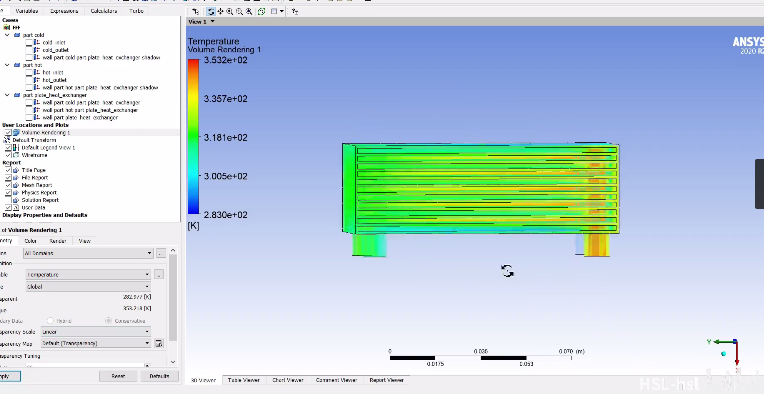Viewport: 764px width, 394px height.
Task: Click the details panel vertical scrollbar
Action: [173, 297]
